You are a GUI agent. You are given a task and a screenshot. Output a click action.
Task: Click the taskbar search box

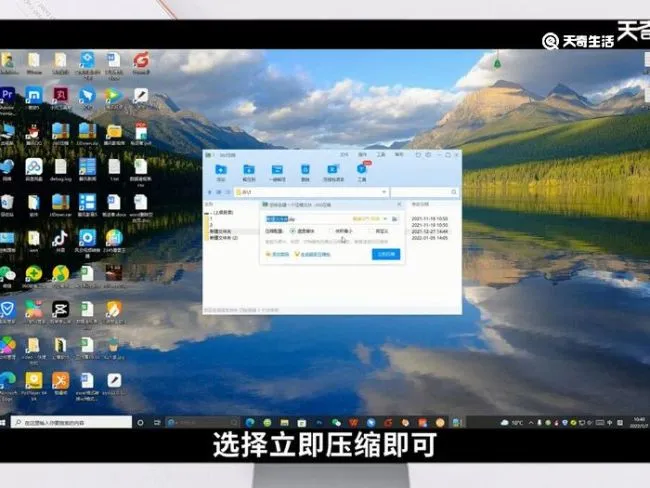point(71,422)
